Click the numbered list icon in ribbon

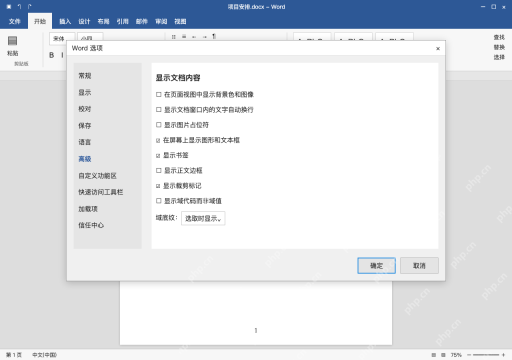click(184, 36)
